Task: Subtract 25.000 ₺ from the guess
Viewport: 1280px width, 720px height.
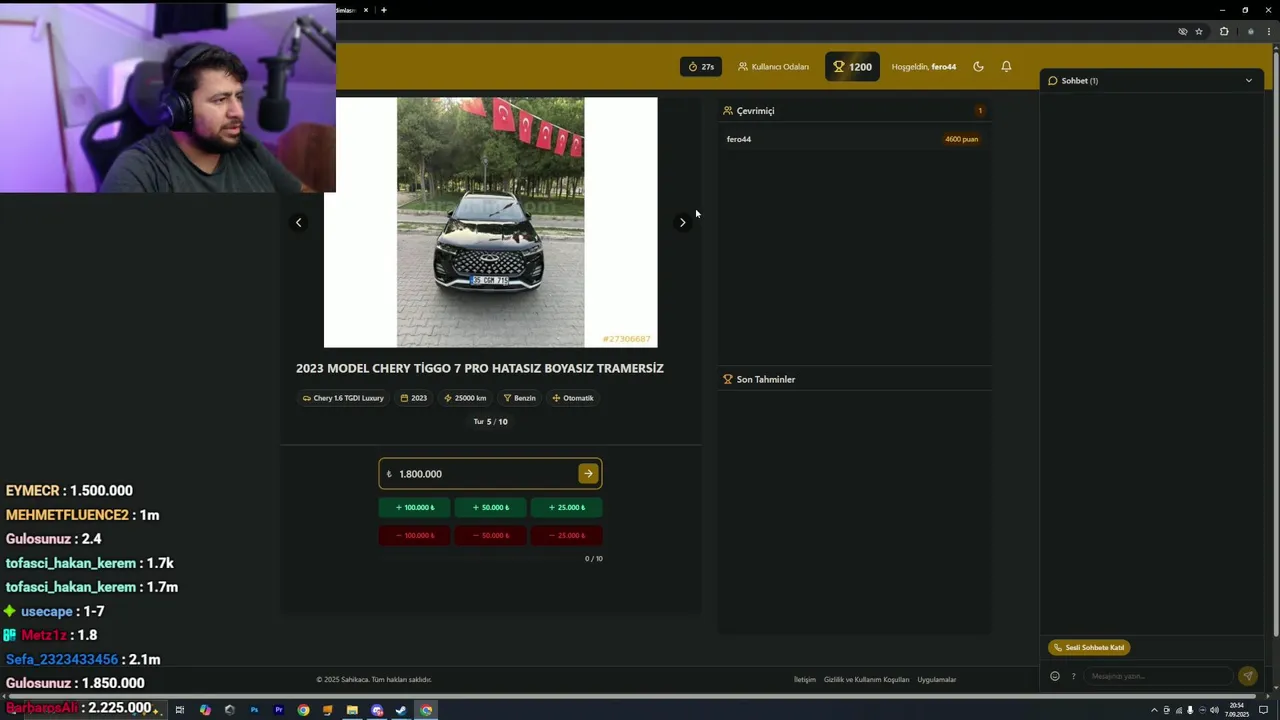Action: pyautogui.click(x=566, y=535)
